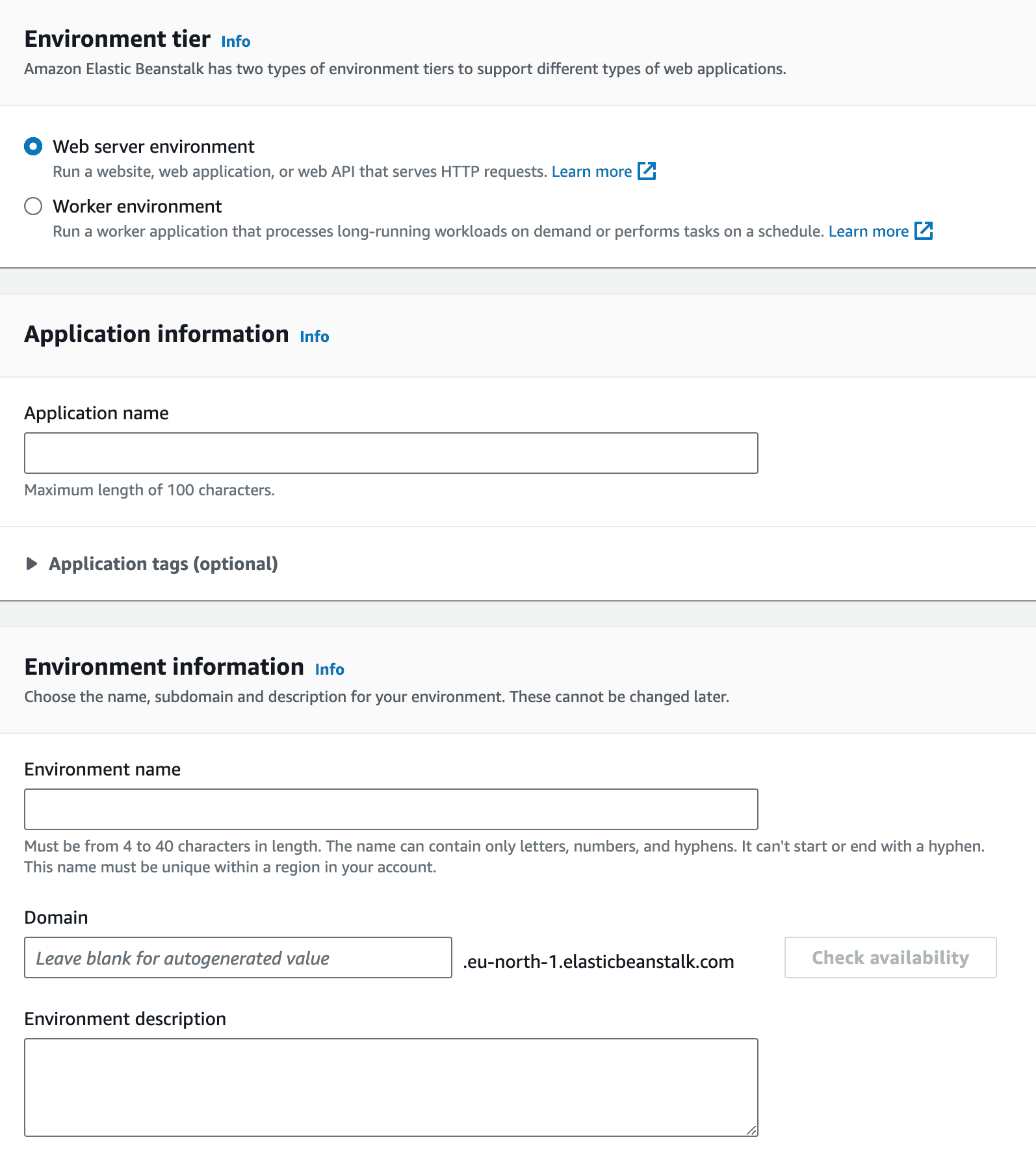Click the Domain field with autogenerated placeholder
The image size is (1036, 1159).
[x=238, y=957]
